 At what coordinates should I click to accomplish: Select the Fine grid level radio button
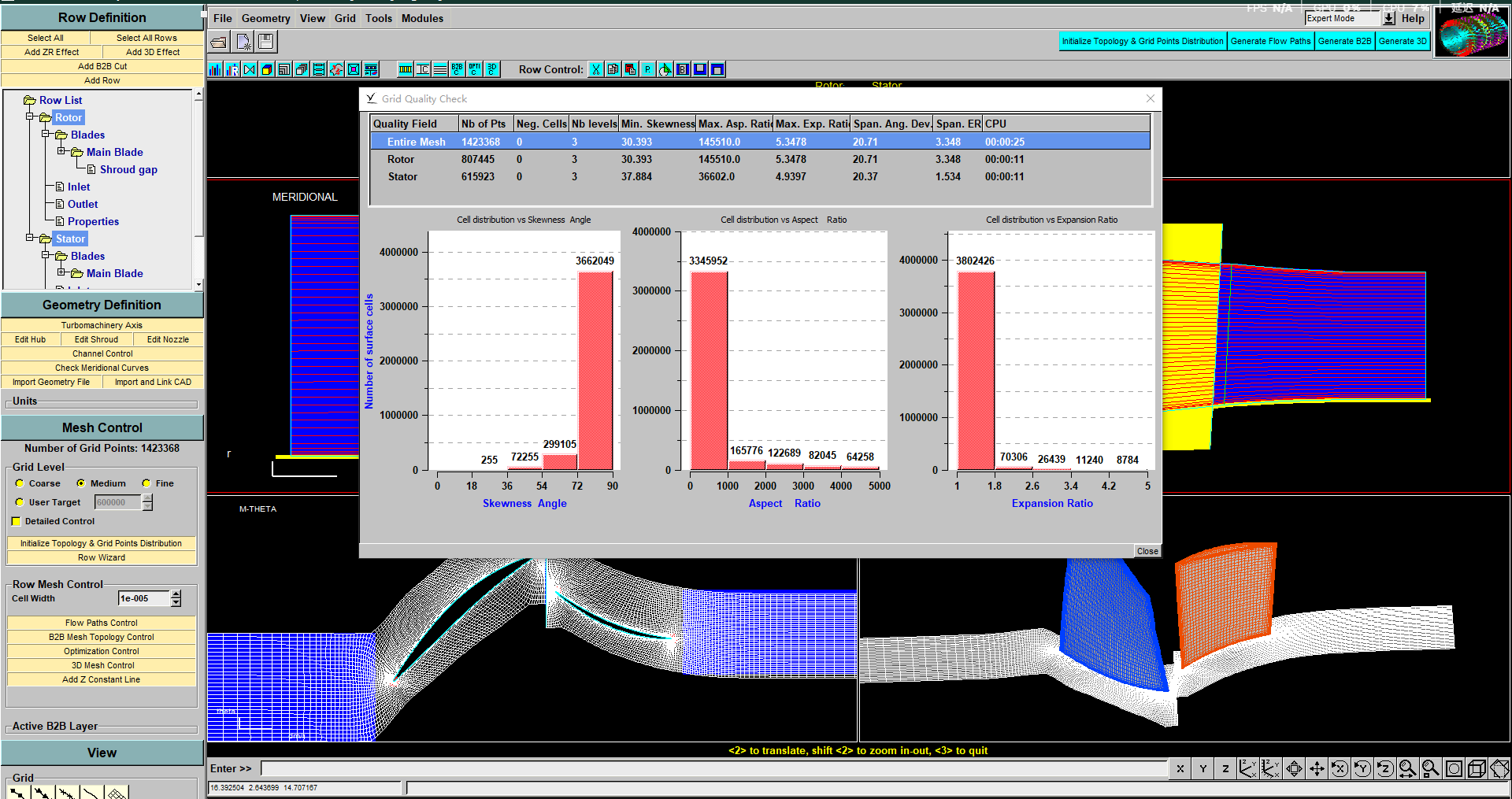point(146,483)
